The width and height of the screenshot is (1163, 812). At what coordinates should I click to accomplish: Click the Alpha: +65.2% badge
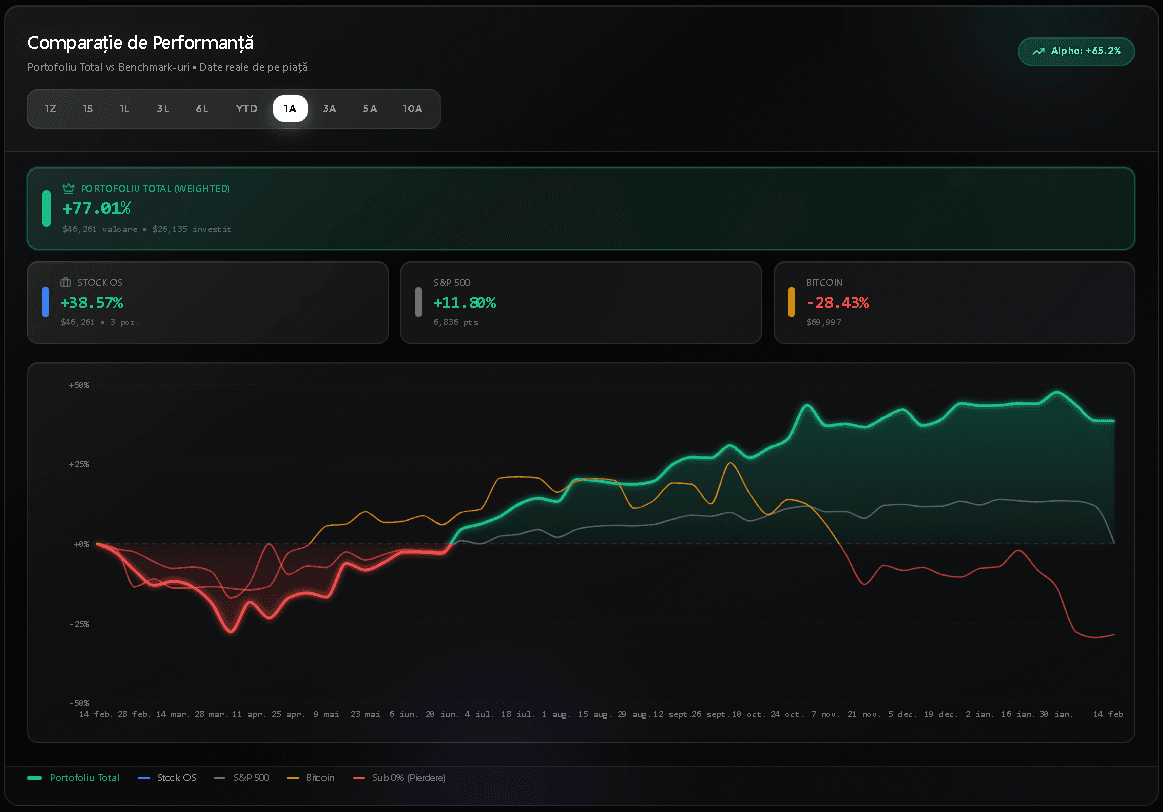[1076, 51]
